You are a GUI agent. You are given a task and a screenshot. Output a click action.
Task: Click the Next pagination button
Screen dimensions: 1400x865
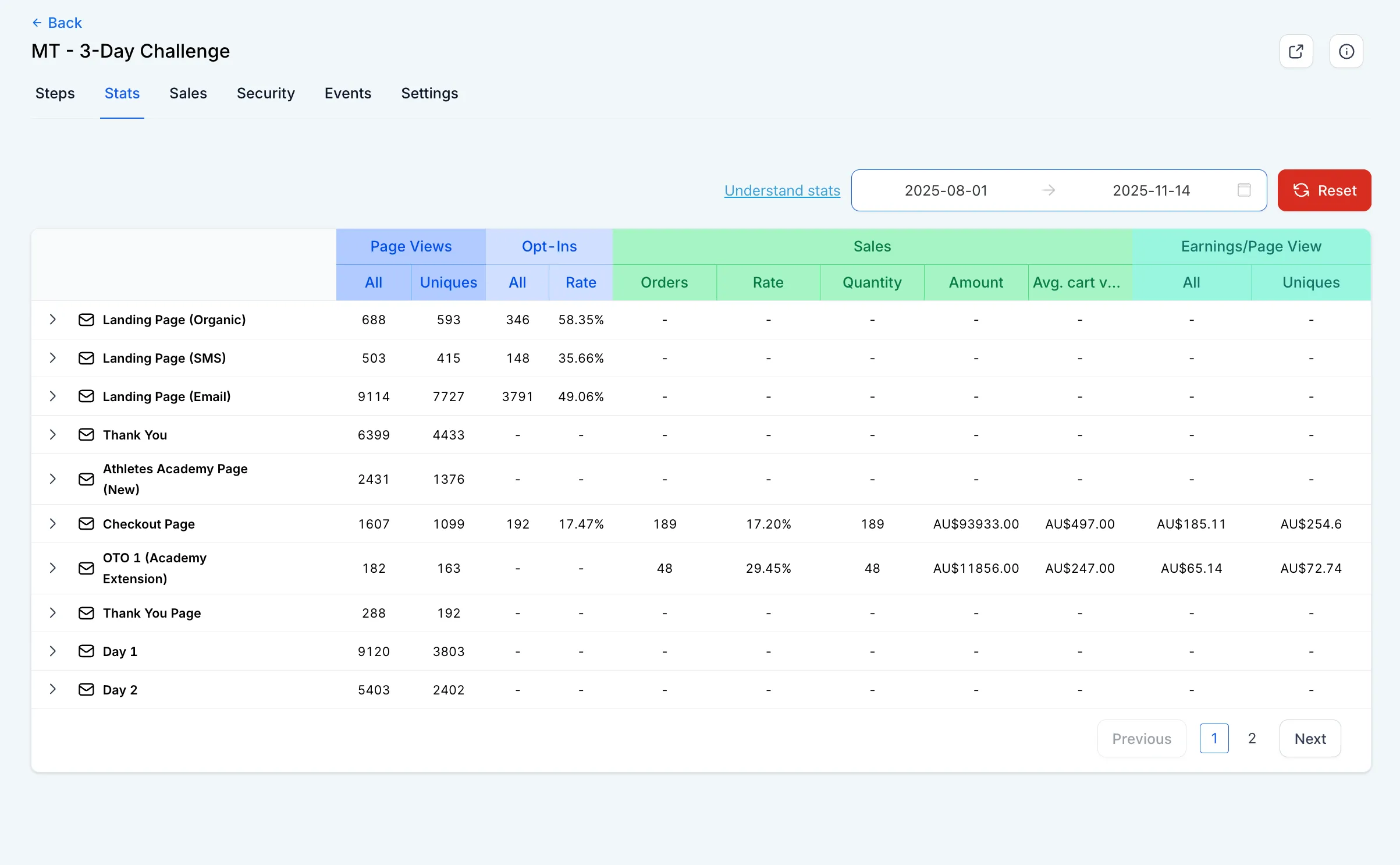[x=1310, y=739]
